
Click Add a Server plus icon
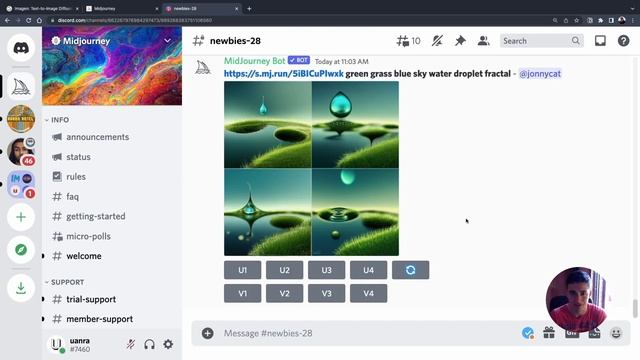point(21,217)
